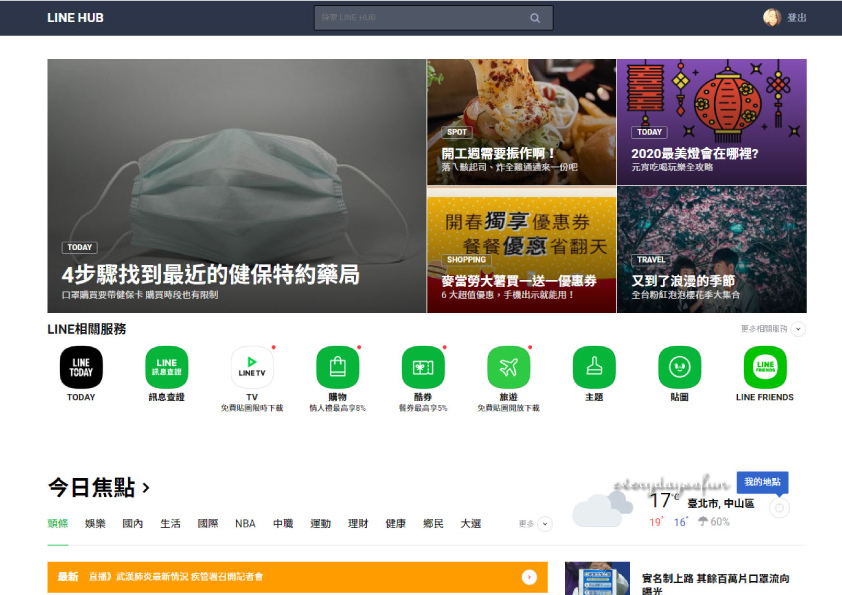Select the 娛樂 tab
The height and width of the screenshot is (595, 842).
pyautogui.click(x=95, y=524)
